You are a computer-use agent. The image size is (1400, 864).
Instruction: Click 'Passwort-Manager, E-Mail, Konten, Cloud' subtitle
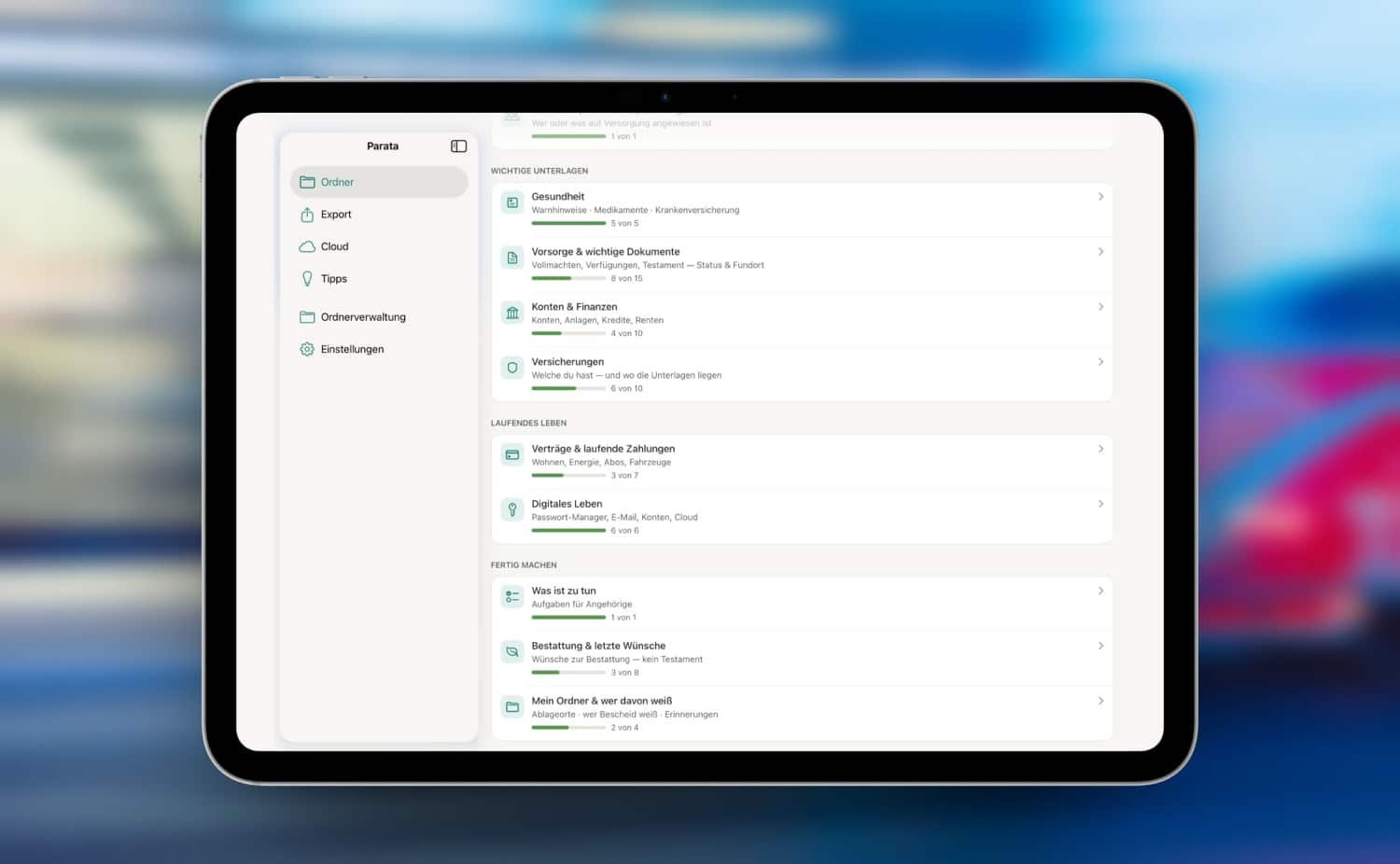615,517
